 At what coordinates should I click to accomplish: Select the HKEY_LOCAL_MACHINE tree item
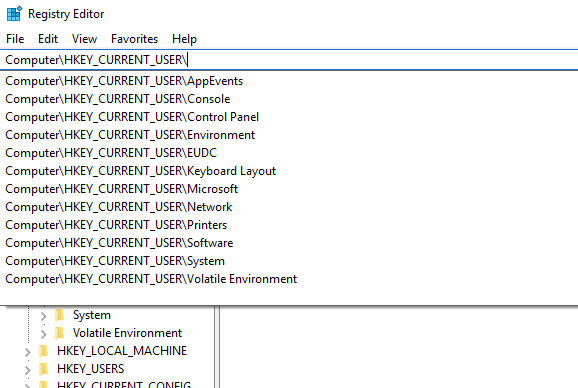(122, 351)
